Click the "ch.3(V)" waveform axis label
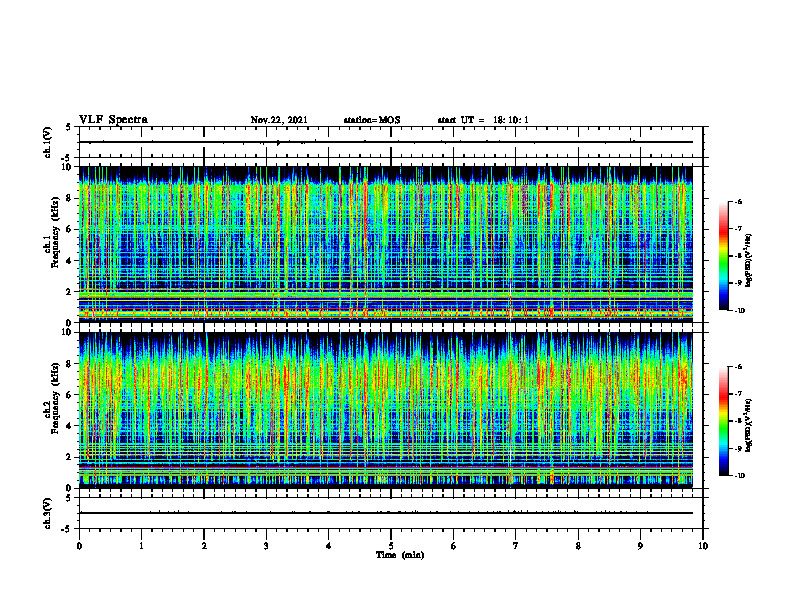 47,514
